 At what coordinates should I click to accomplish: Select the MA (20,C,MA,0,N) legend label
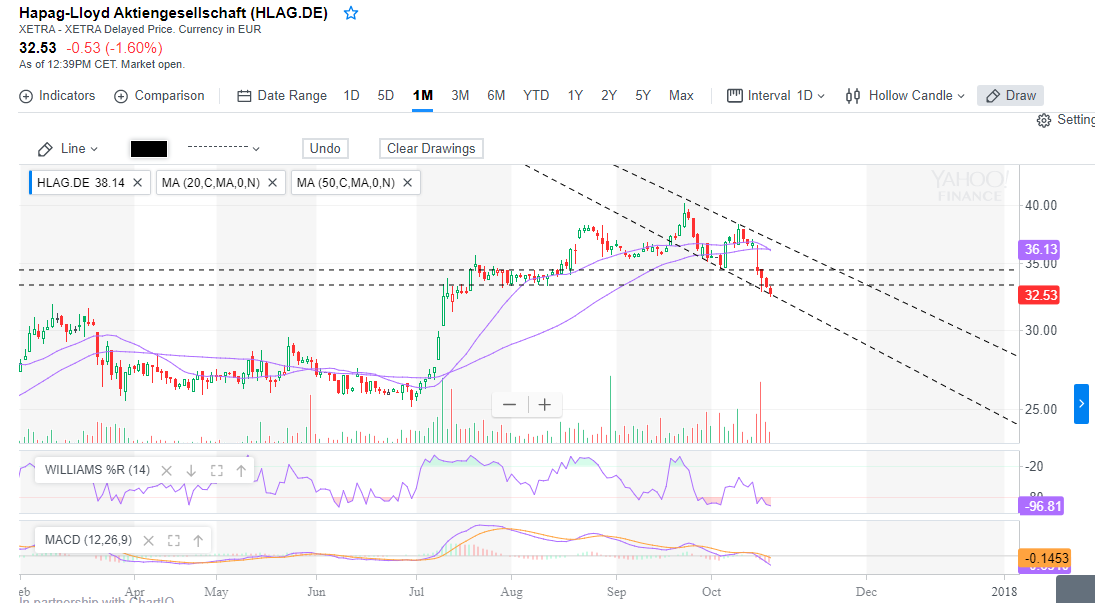click(211, 182)
